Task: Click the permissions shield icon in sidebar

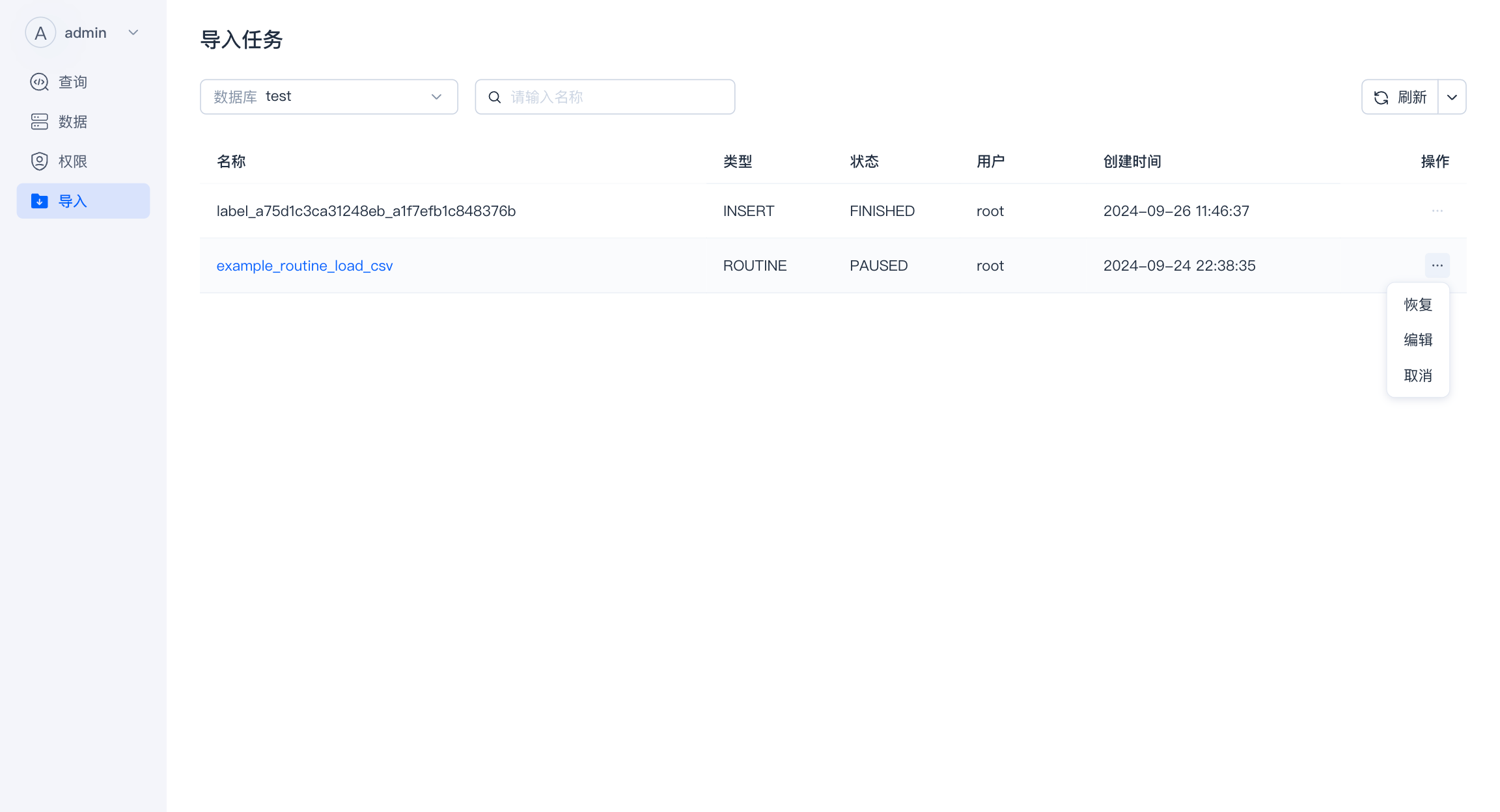Action: point(40,161)
